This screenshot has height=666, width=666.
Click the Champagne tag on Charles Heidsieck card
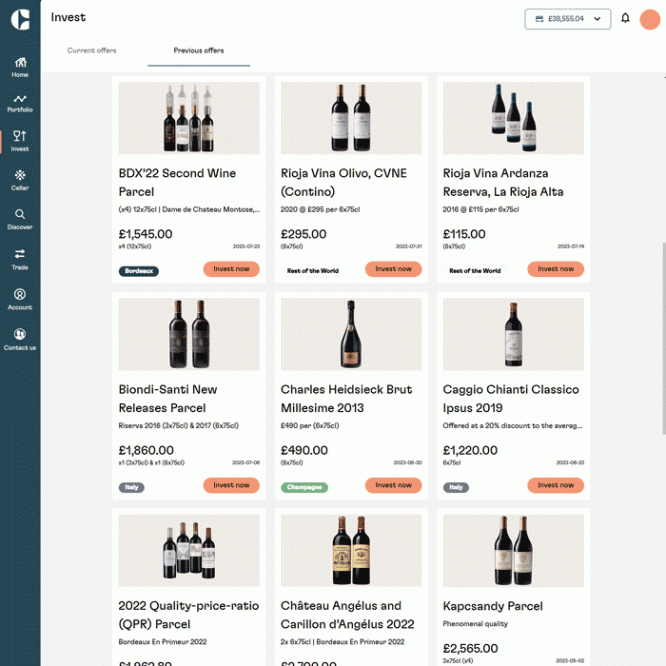click(x=304, y=487)
